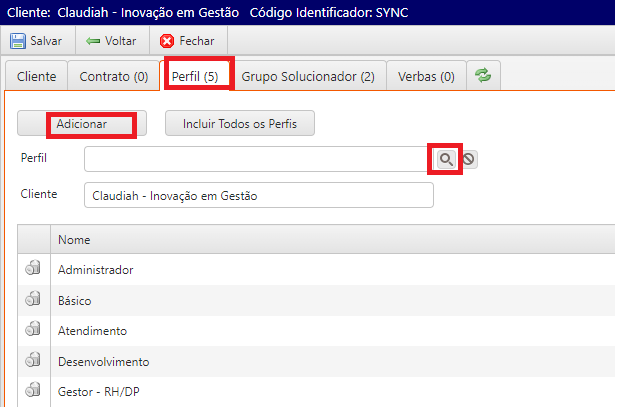Click the icon beside Administrador row
617x407 pixels.
pyautogui.click(x=33, y=269)
